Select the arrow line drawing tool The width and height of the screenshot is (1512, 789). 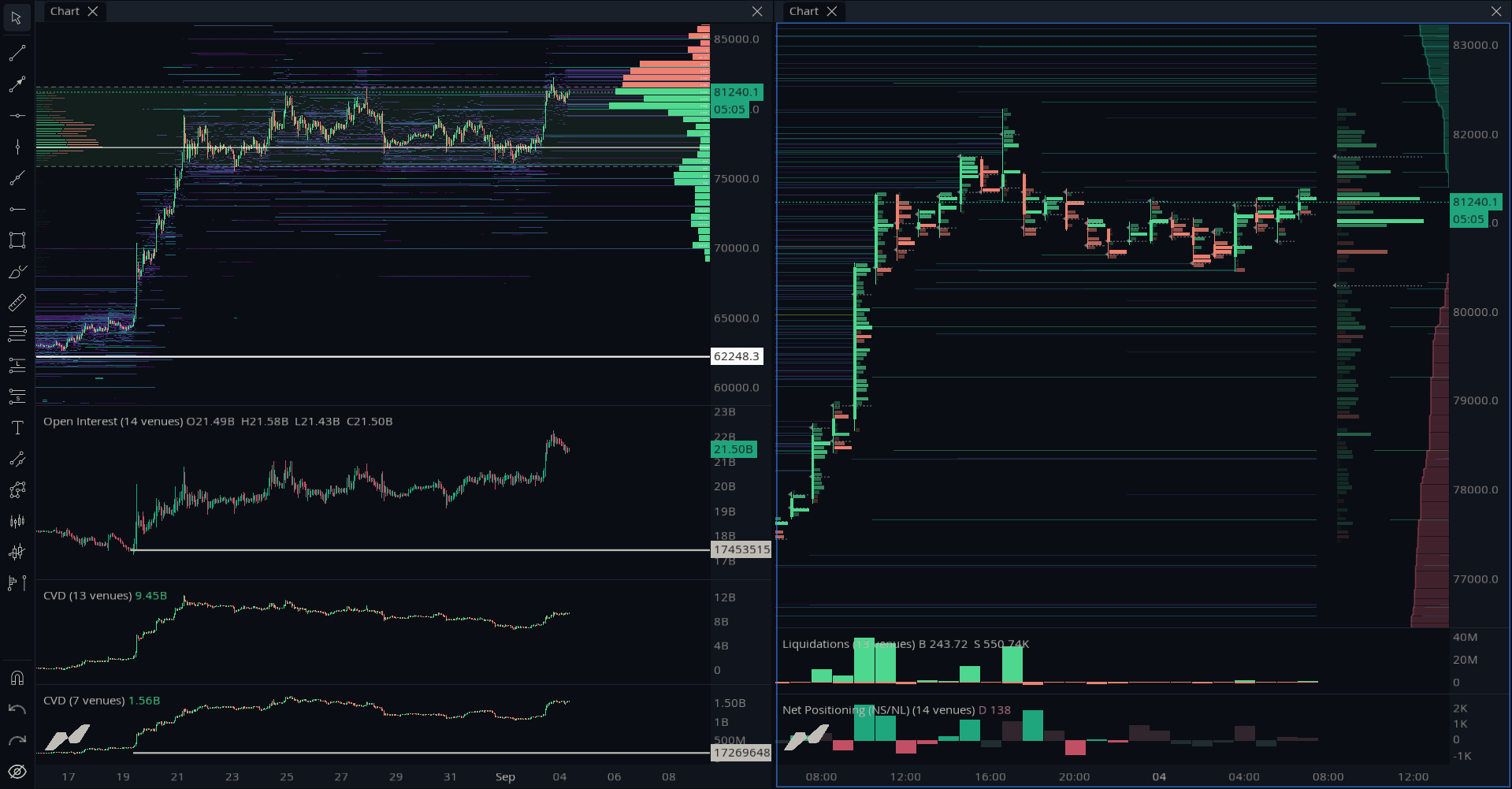tap(17, 84)
